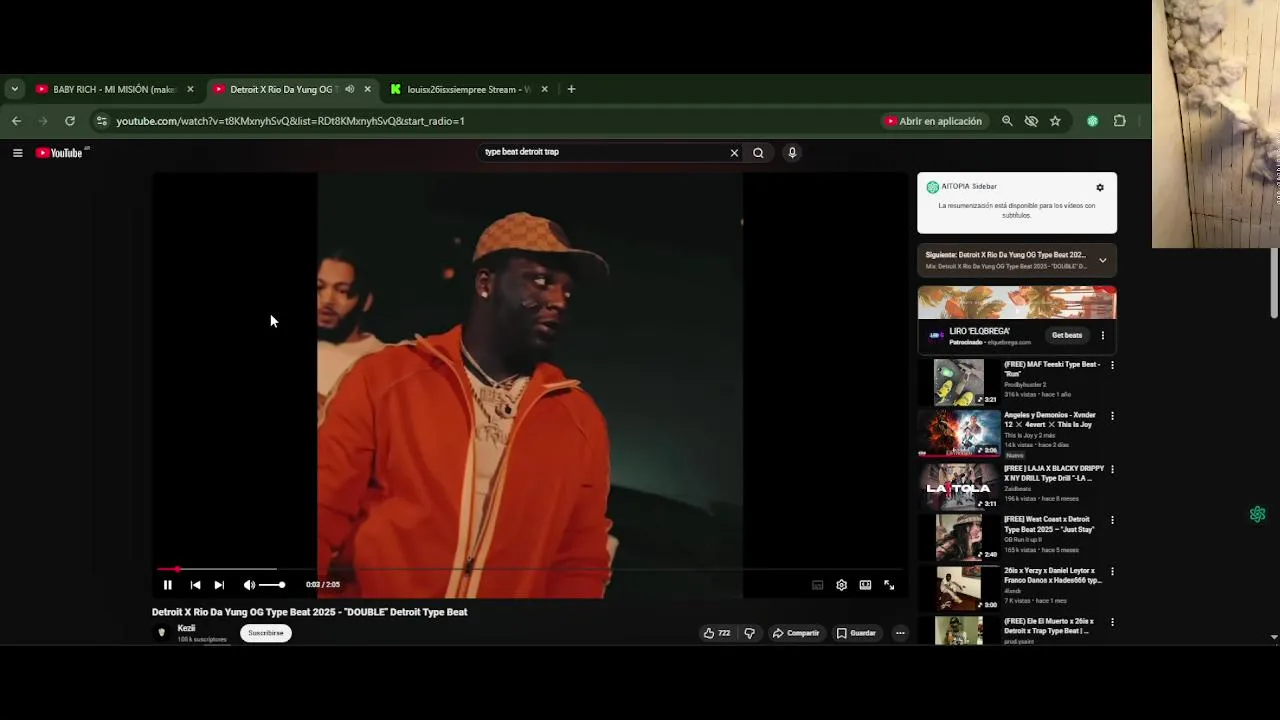Open the LA TOLA drill video thumbnail
Viewport: 1280px width, 720px height.
pos(959,486)
